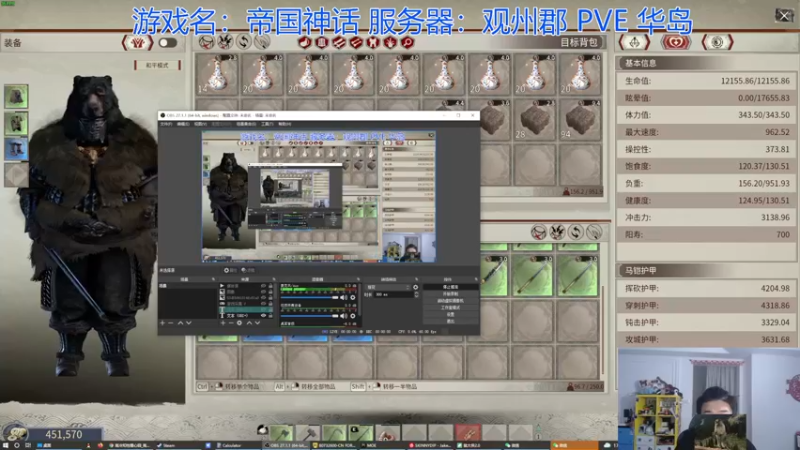Click the 马铠护甲 section header

pos(706,270)
